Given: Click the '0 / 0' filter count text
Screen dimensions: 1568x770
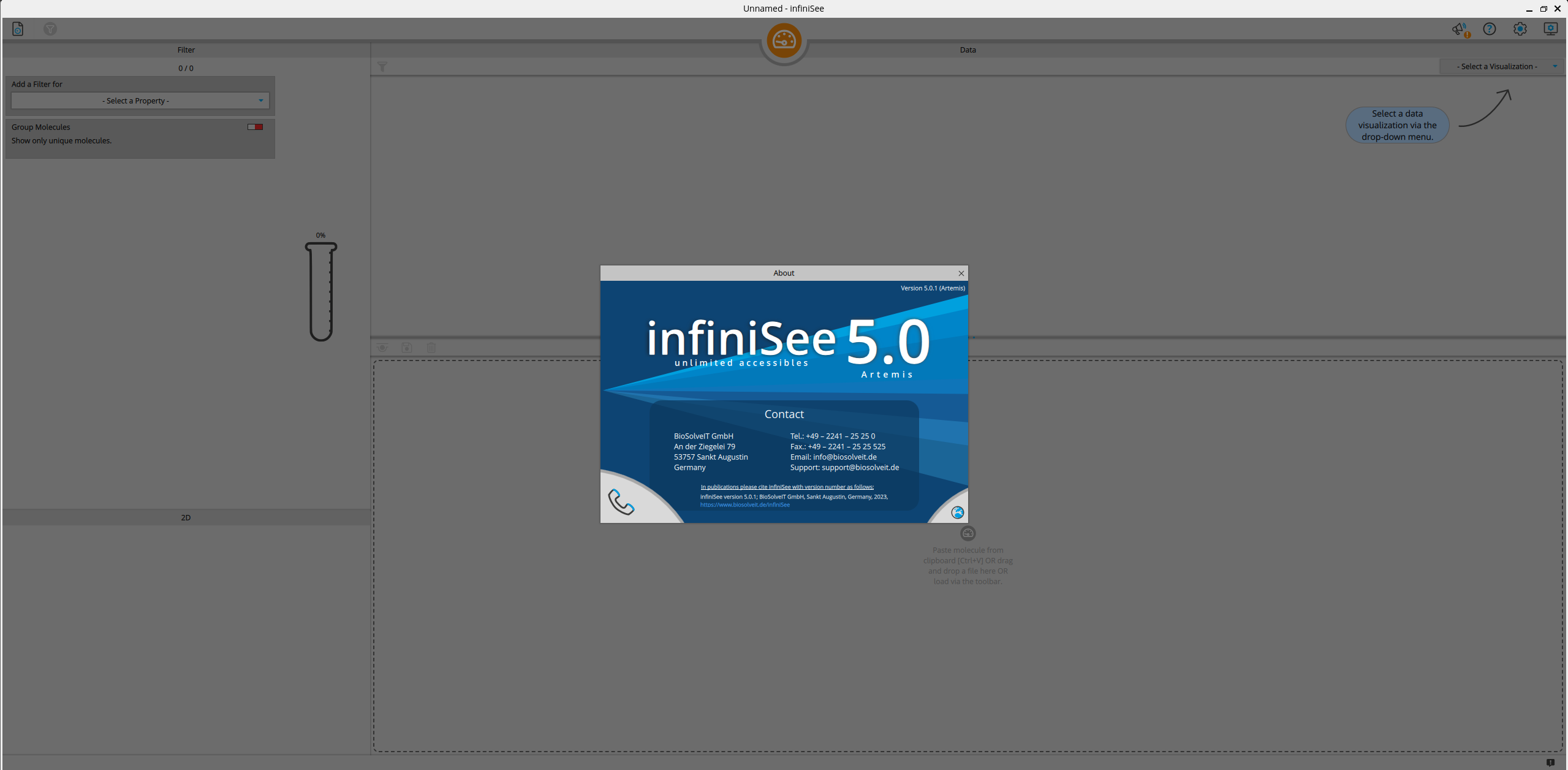Looking at the screenshot, I should pyautogui.click(x=186, y=68).
